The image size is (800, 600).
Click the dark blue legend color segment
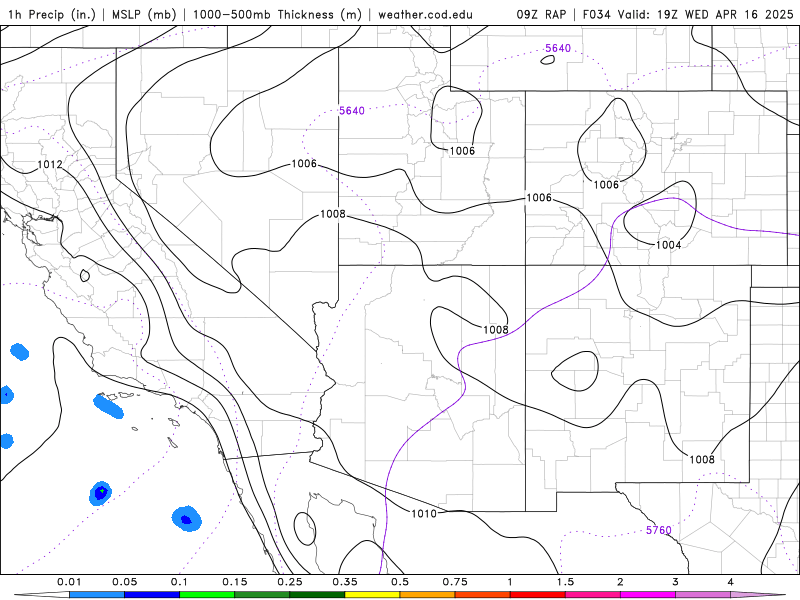click(x=152, y=595)
